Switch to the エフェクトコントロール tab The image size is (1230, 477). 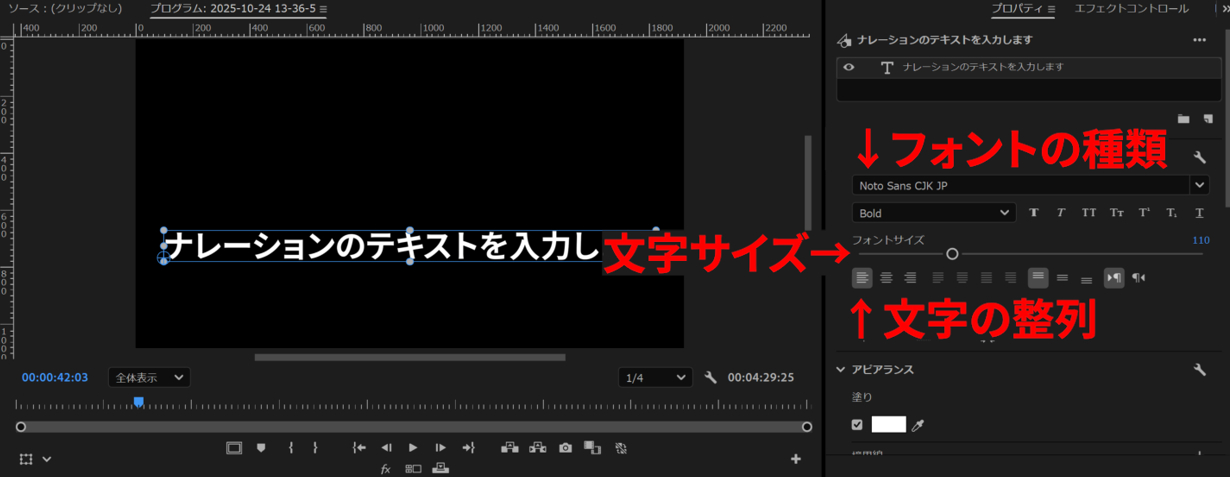[1131, 8]
